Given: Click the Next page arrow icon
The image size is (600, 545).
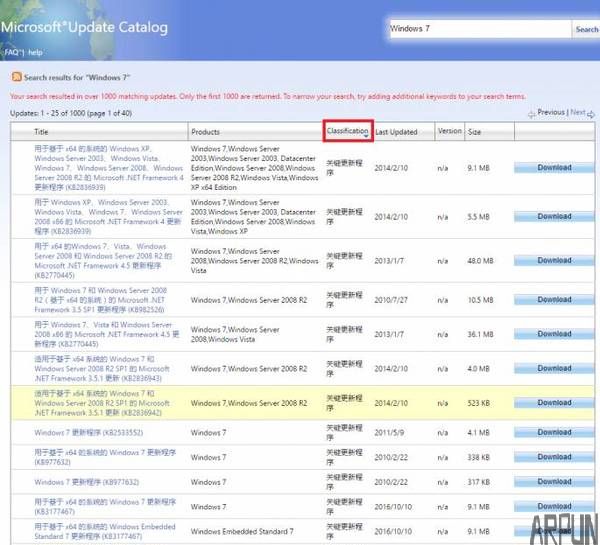Looking at the screenshot, I should tap(591, 114).
